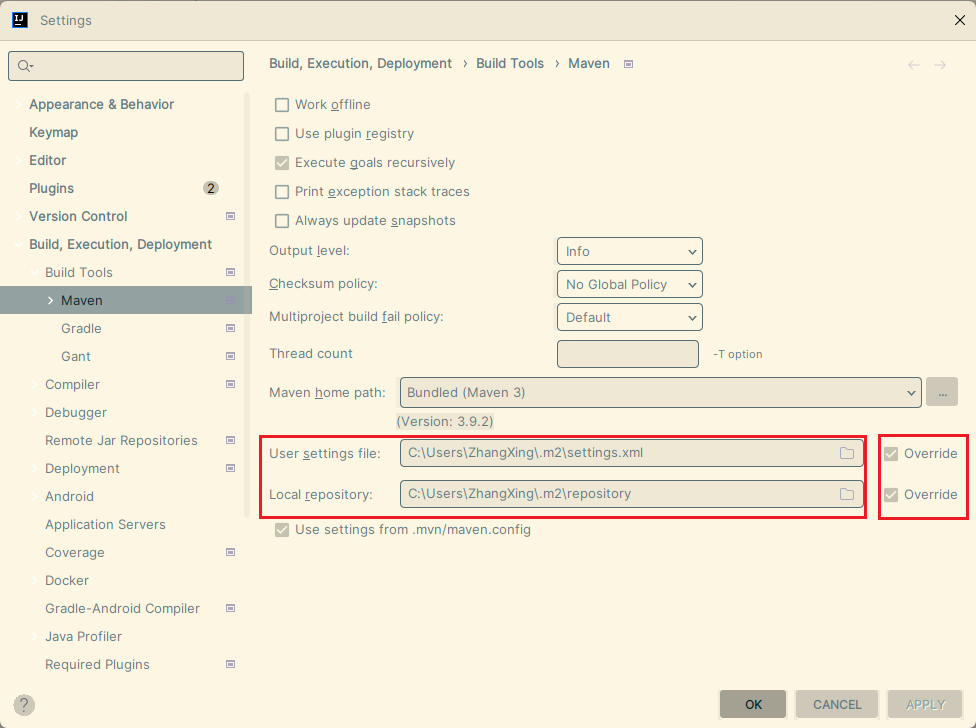Screen dimensions: 976x728
Task: Click the CANCEL button
Action: [837, 704]
